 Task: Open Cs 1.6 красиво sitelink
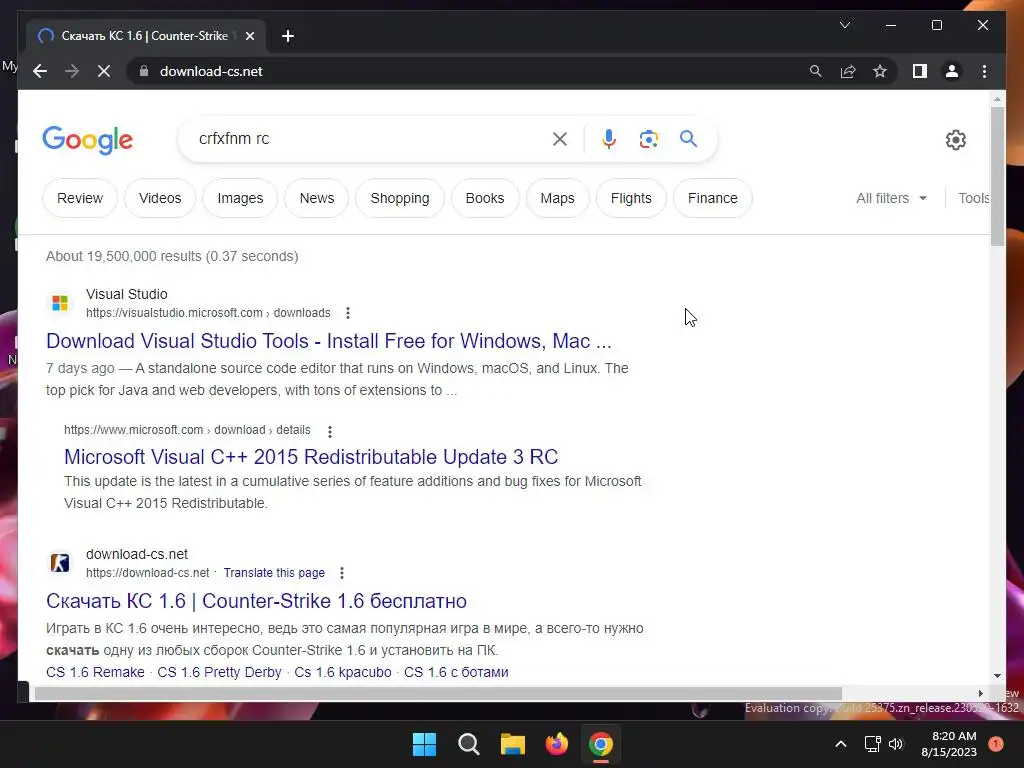(x=343, y=672)
